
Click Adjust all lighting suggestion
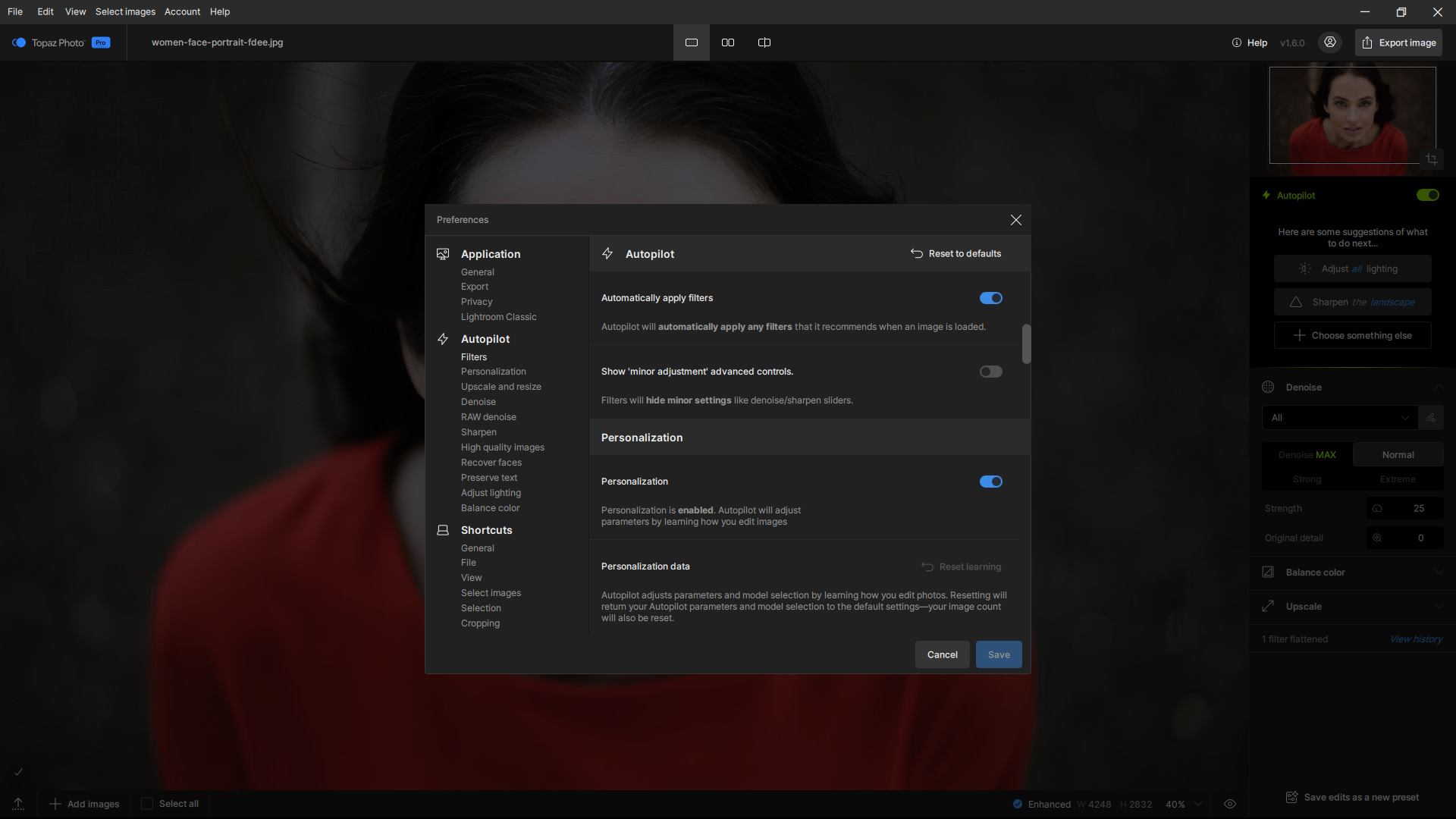[x=1353, y=268]
